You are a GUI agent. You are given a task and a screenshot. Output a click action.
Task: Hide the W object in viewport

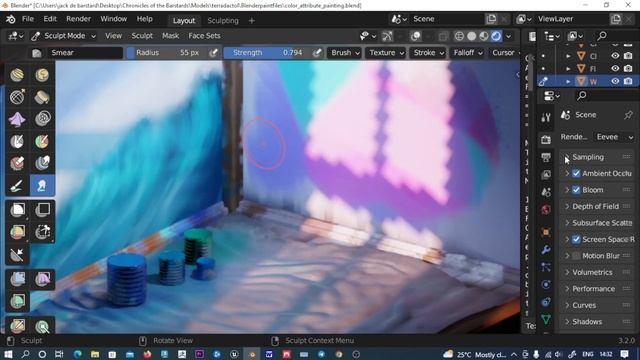(615, 81)
